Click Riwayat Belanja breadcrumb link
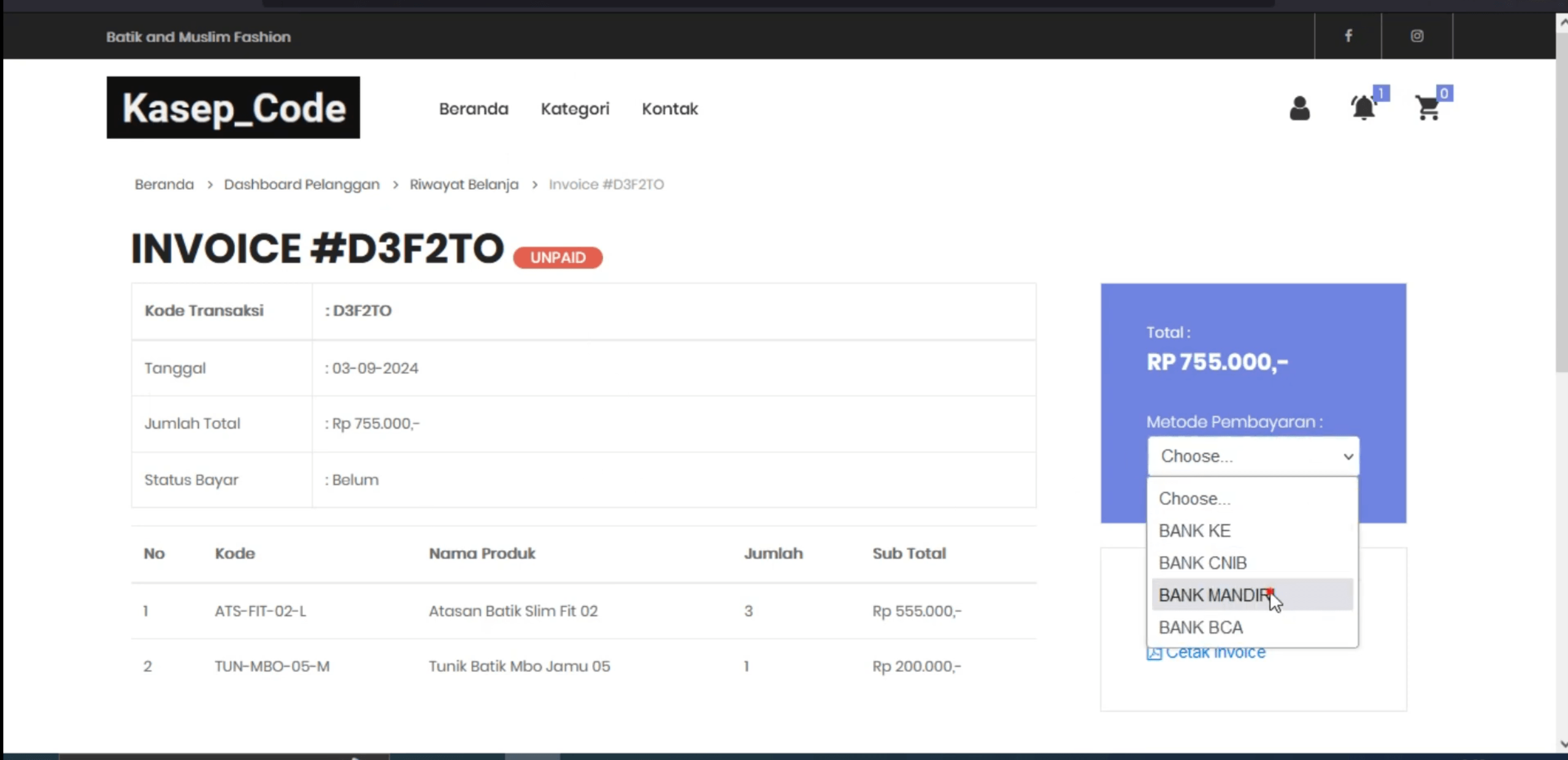This screenshot has height=760, width=1568. click(x=464, y=185)
